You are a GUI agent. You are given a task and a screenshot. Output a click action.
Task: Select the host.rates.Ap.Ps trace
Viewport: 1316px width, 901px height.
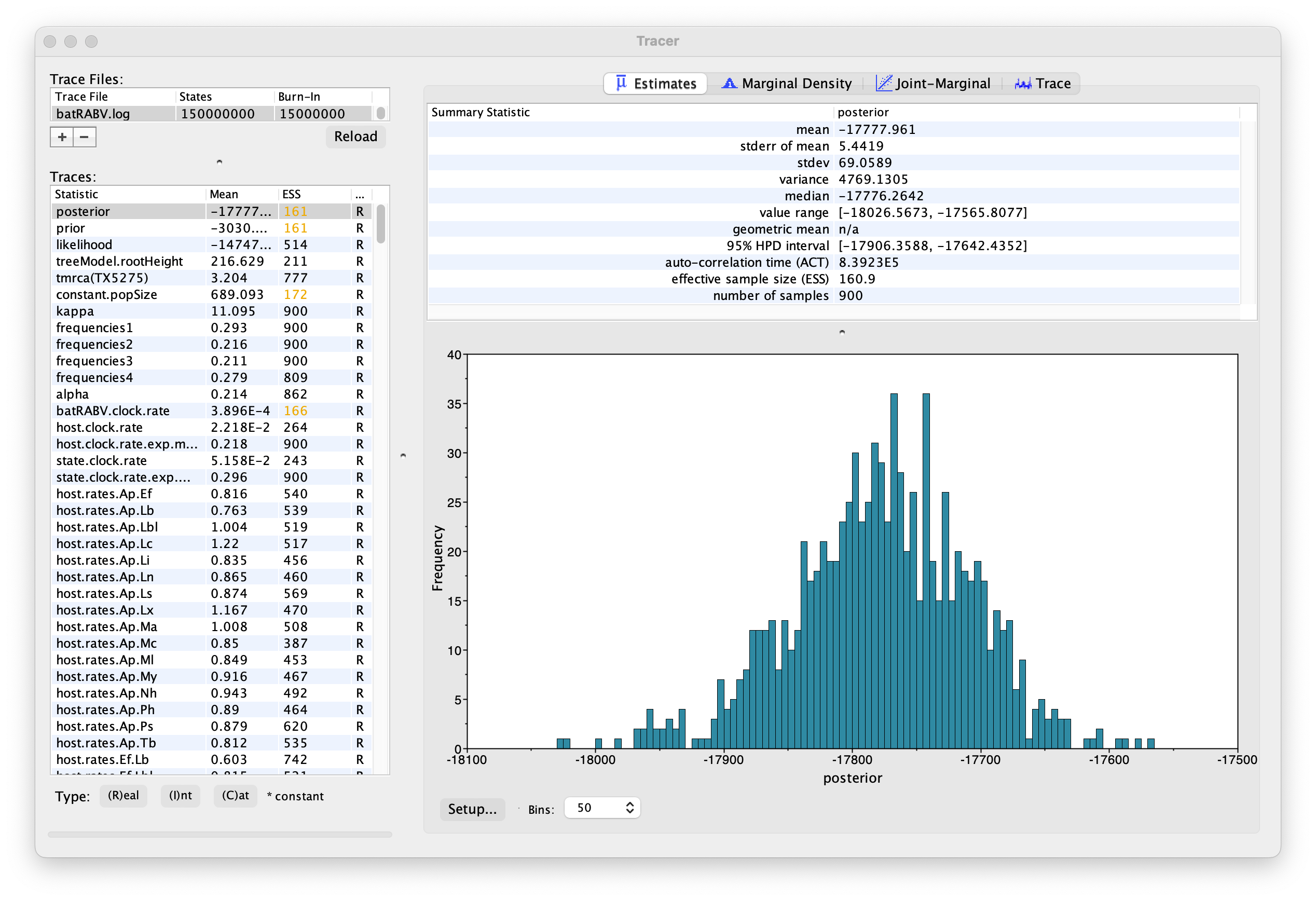point(212,727)
